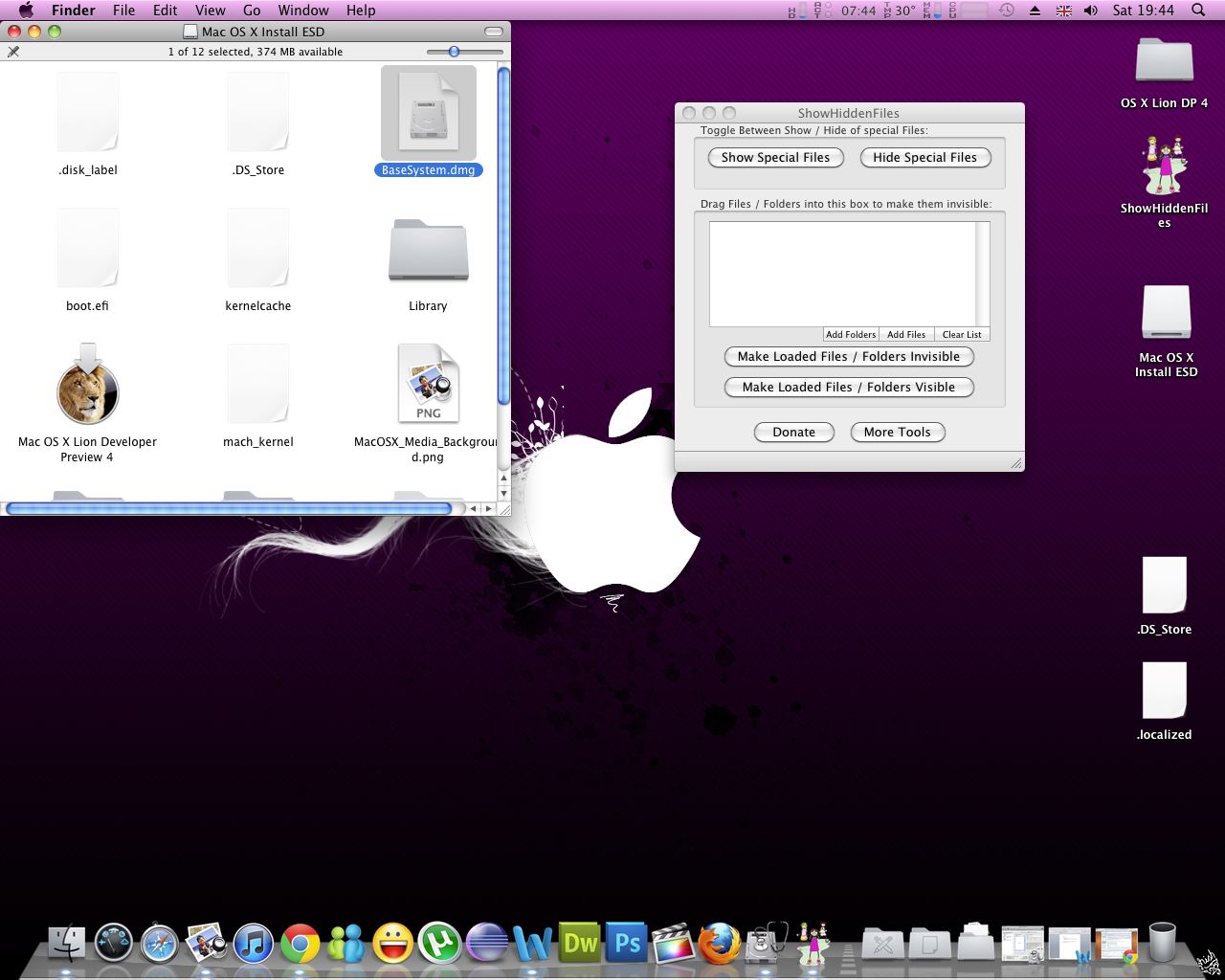Click Make Loaded Files / Folders Invisible

[849, 356]
